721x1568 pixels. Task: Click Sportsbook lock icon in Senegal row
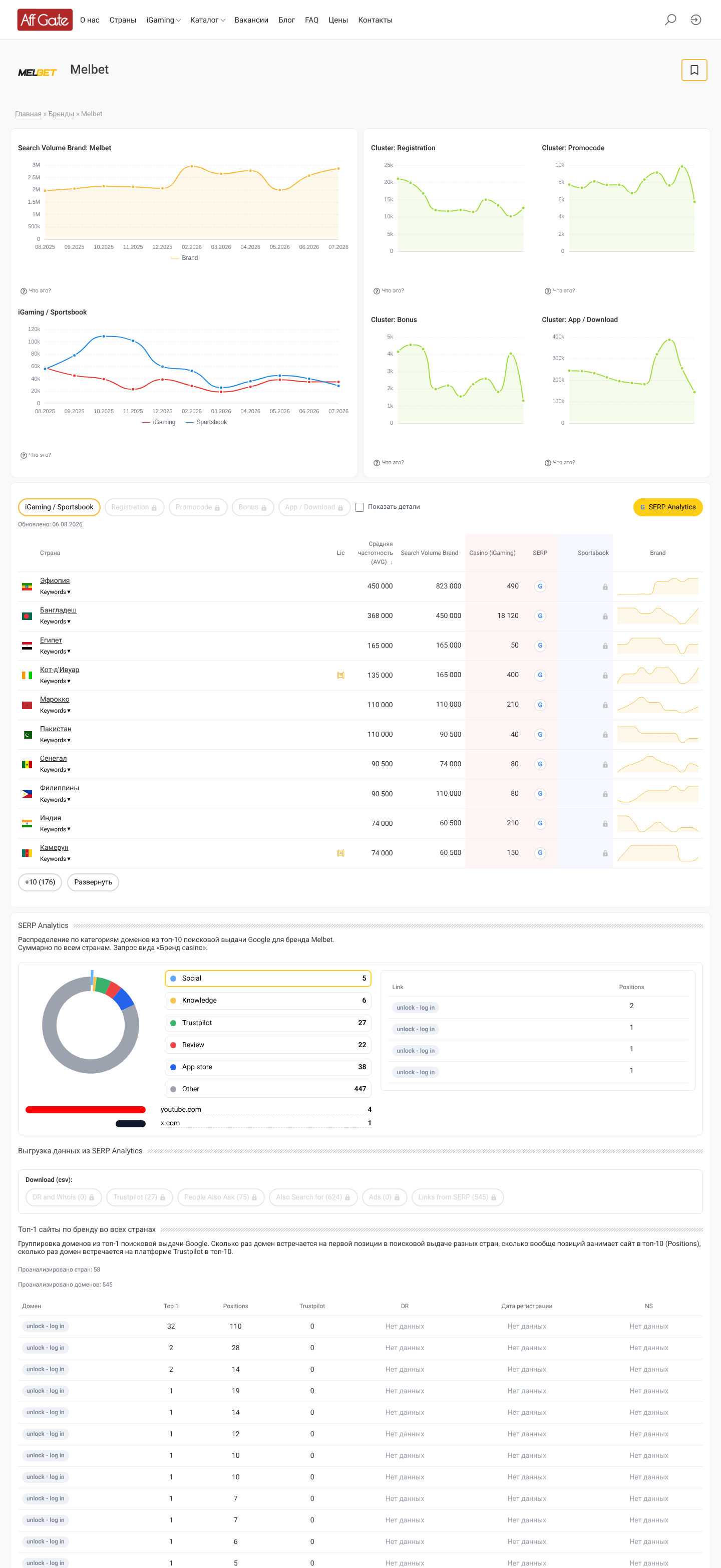(605, 765)
